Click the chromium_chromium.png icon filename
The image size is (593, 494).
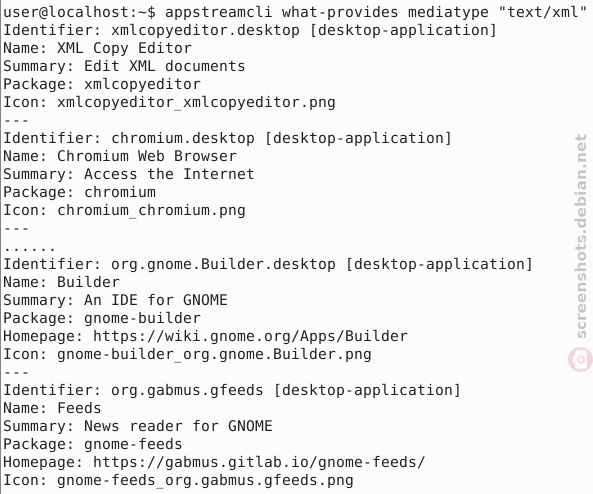click(x=151, y=210)
